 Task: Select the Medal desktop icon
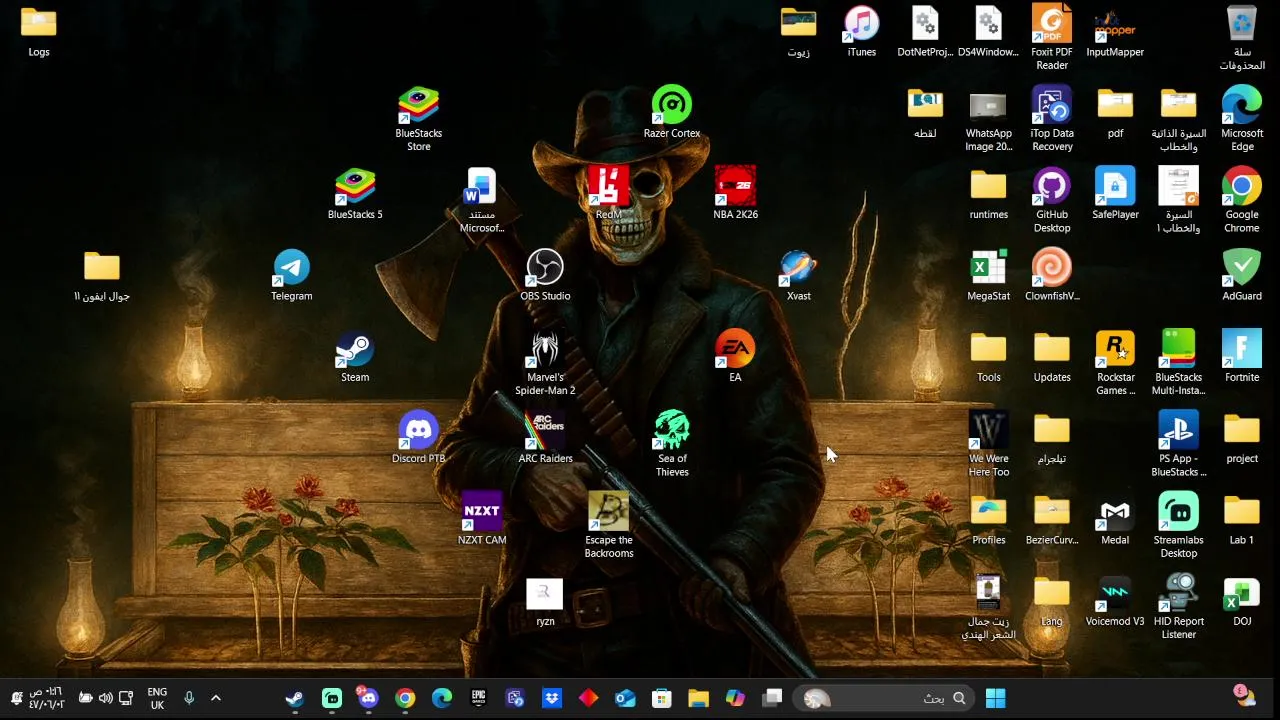point(1115,519)
